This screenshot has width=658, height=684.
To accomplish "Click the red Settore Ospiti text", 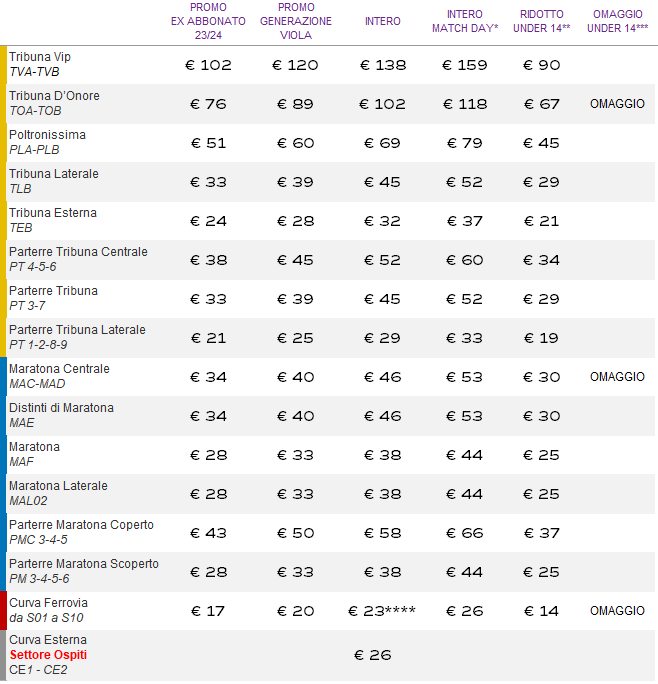I will pos(48,655).
